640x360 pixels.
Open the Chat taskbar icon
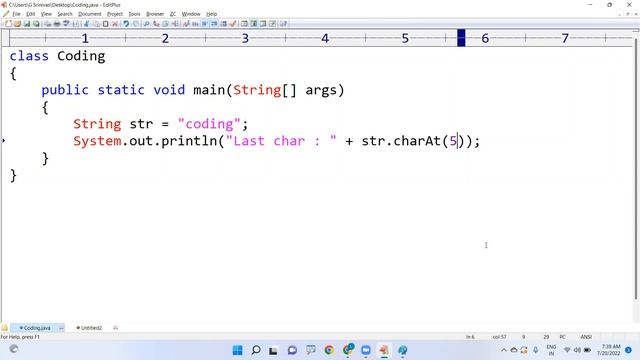(x=292, y=350)
